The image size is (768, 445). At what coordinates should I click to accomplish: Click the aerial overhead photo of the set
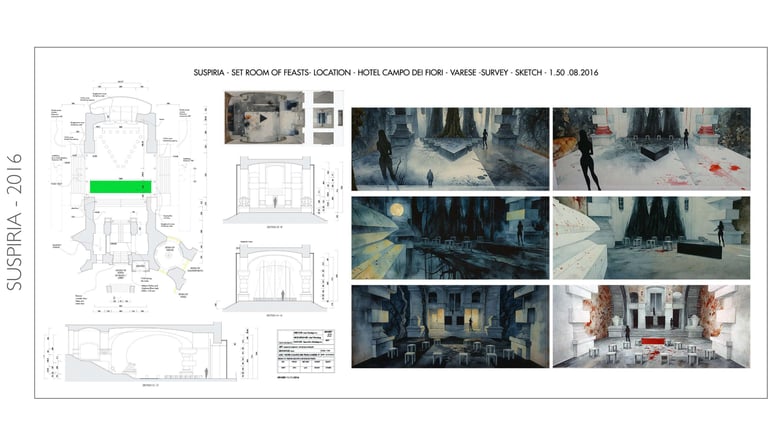[x=264, y=117]
